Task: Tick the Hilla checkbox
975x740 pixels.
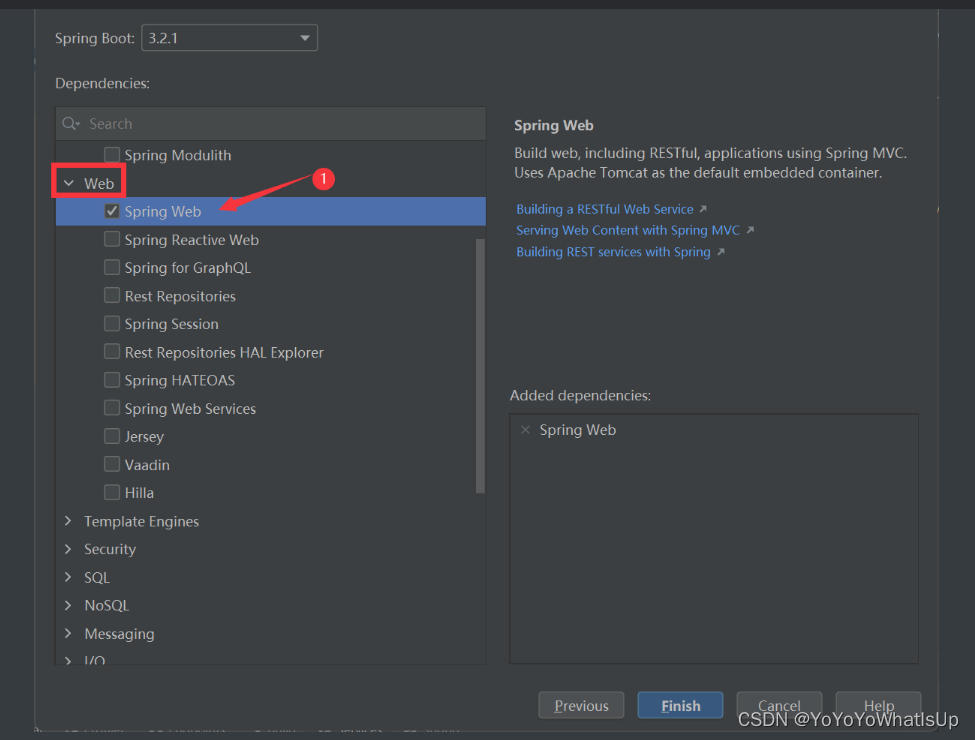Action: pyautogui.click(x=112, y=493)
